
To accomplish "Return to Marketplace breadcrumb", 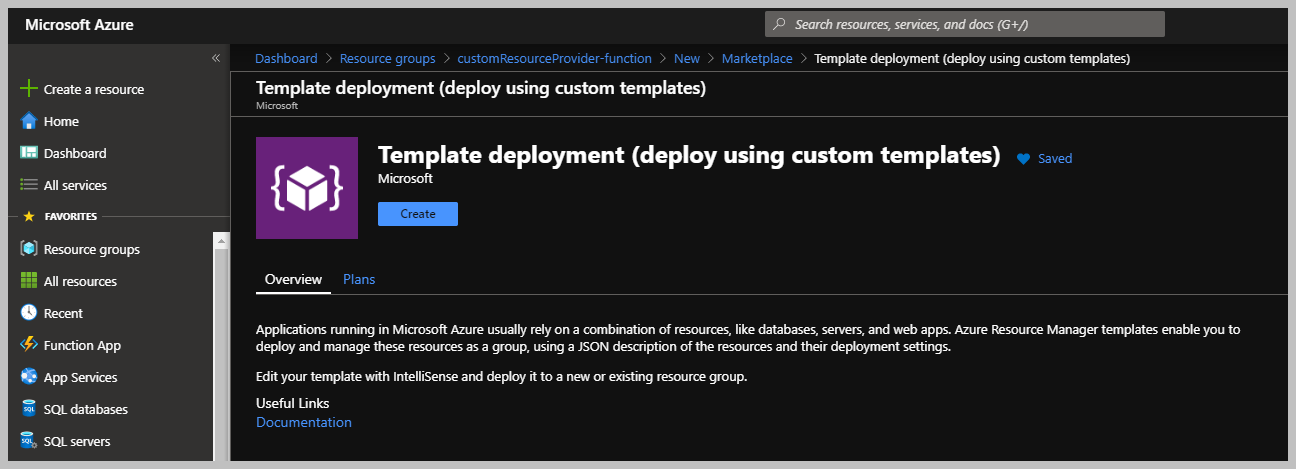I will point(757,59).
